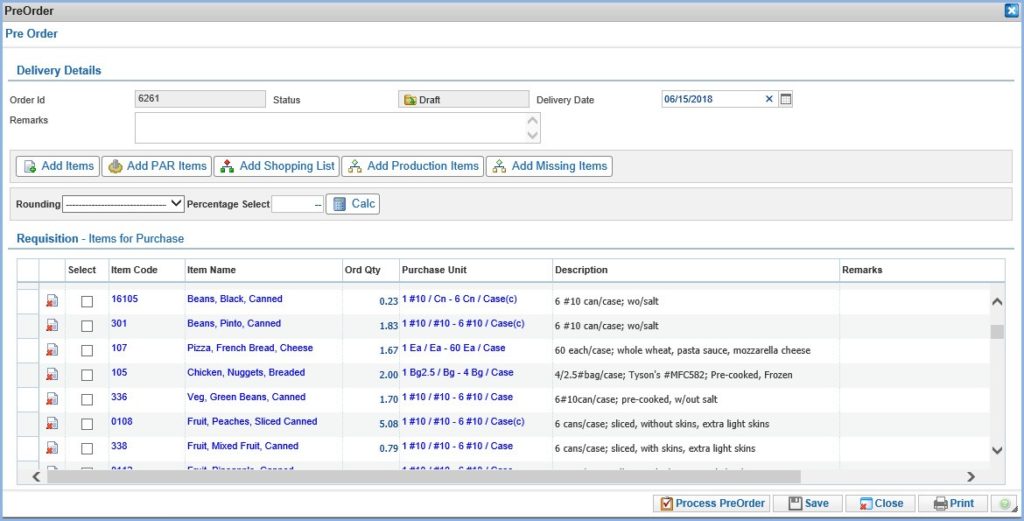Click the Remarks textarea down arrow
Image resolution: width=1024 pixels, height=521 pixels.
533,135
